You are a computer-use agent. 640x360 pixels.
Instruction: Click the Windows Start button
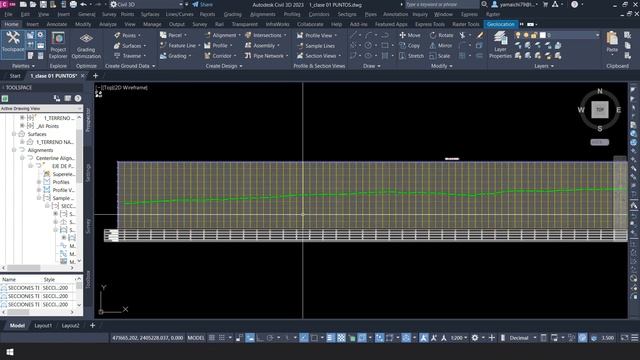point(10,352)
